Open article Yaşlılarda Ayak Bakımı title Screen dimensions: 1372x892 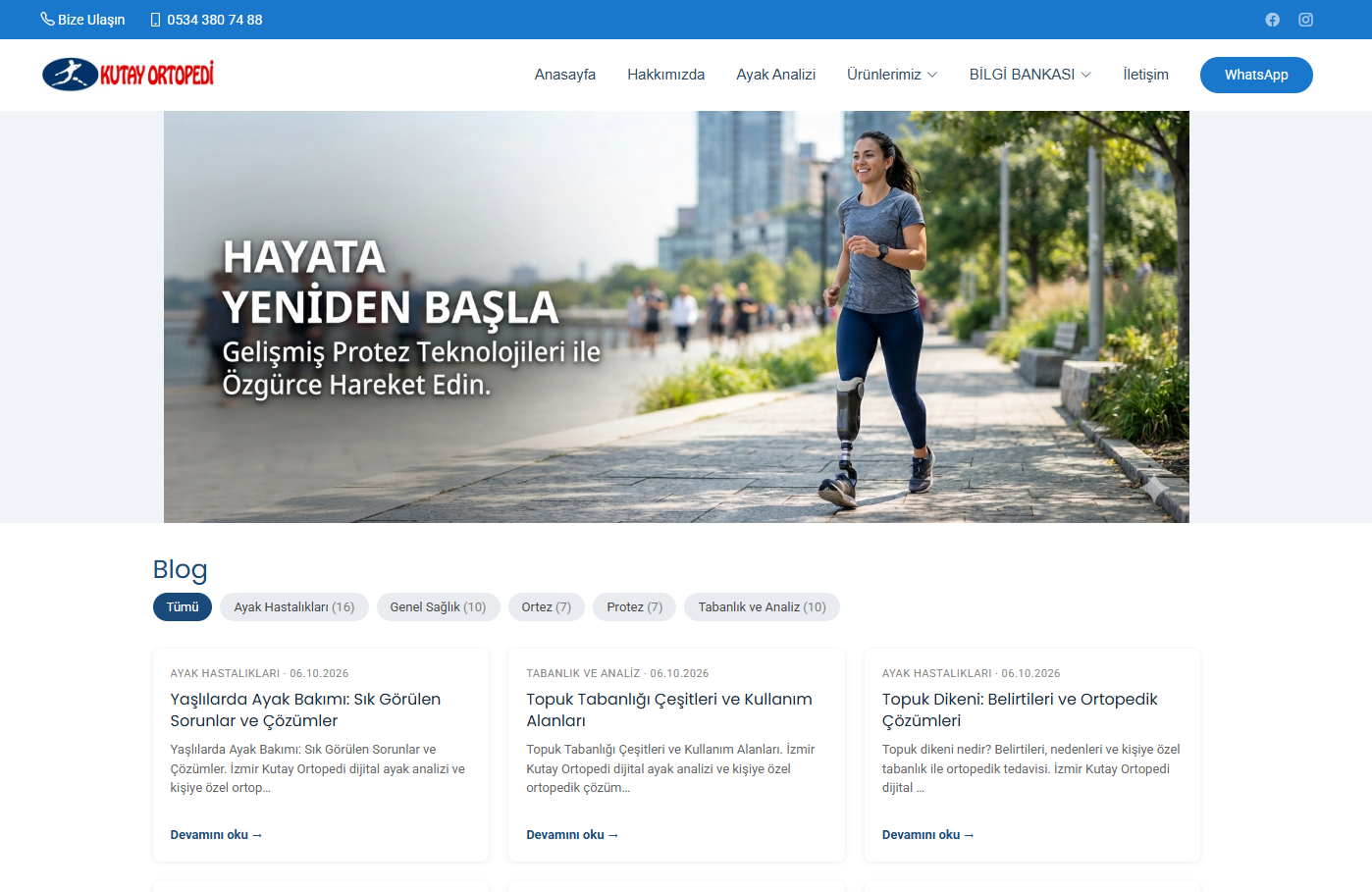tap(305, 709)
